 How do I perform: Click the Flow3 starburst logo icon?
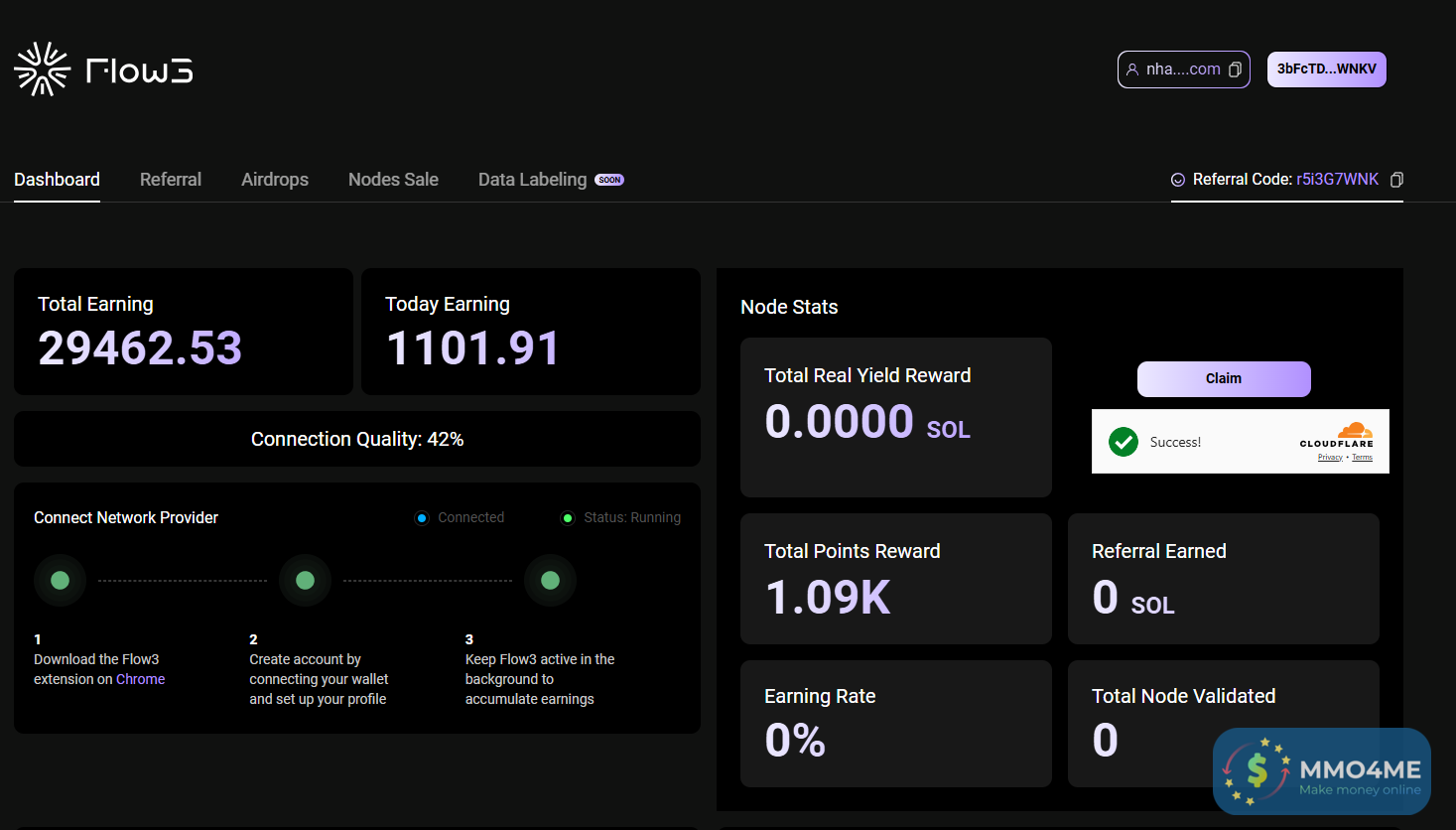click(x=42, y=69)
